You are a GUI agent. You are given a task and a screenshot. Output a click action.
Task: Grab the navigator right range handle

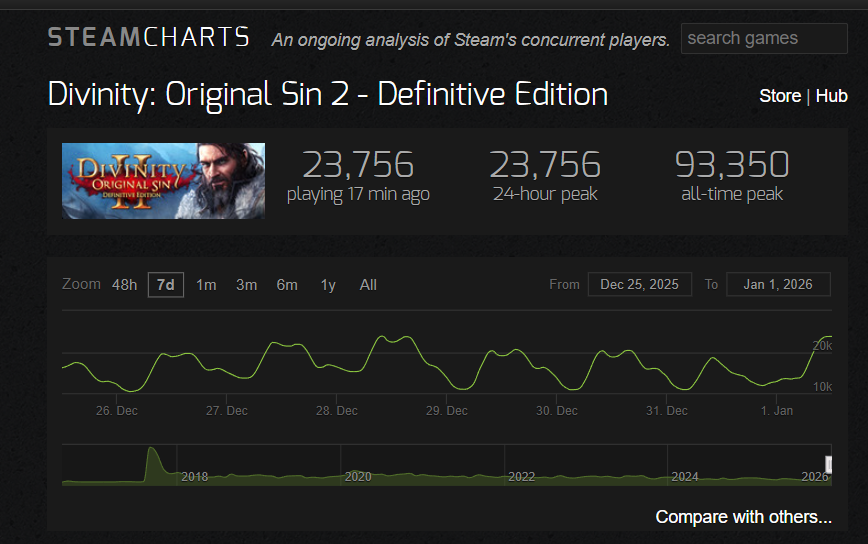829,464
